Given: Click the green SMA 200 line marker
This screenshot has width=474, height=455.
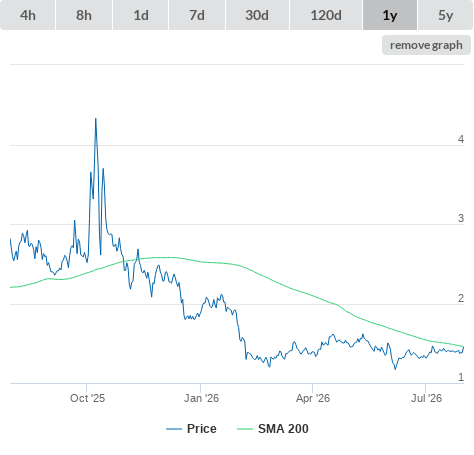Looking at the screenshot, I should (x=245, y=429).
